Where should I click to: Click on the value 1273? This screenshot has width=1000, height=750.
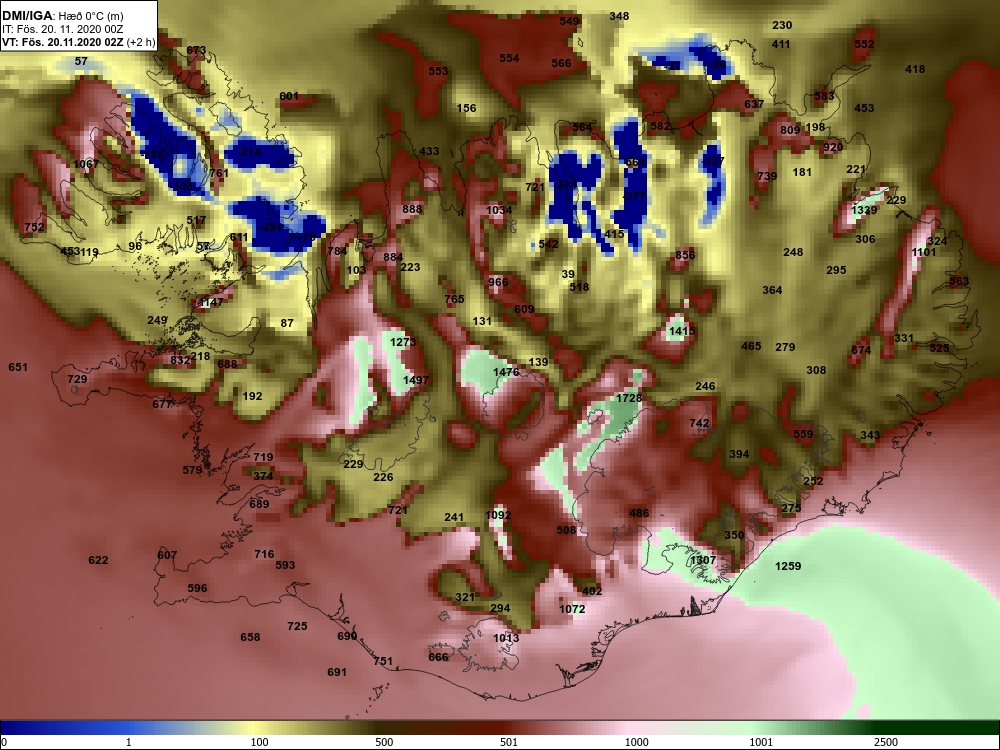[403, 342]
